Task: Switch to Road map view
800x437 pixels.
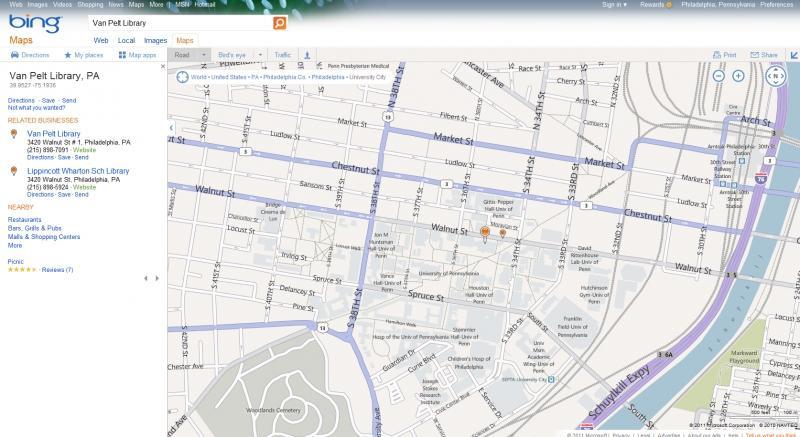Action: pos(182,55)
